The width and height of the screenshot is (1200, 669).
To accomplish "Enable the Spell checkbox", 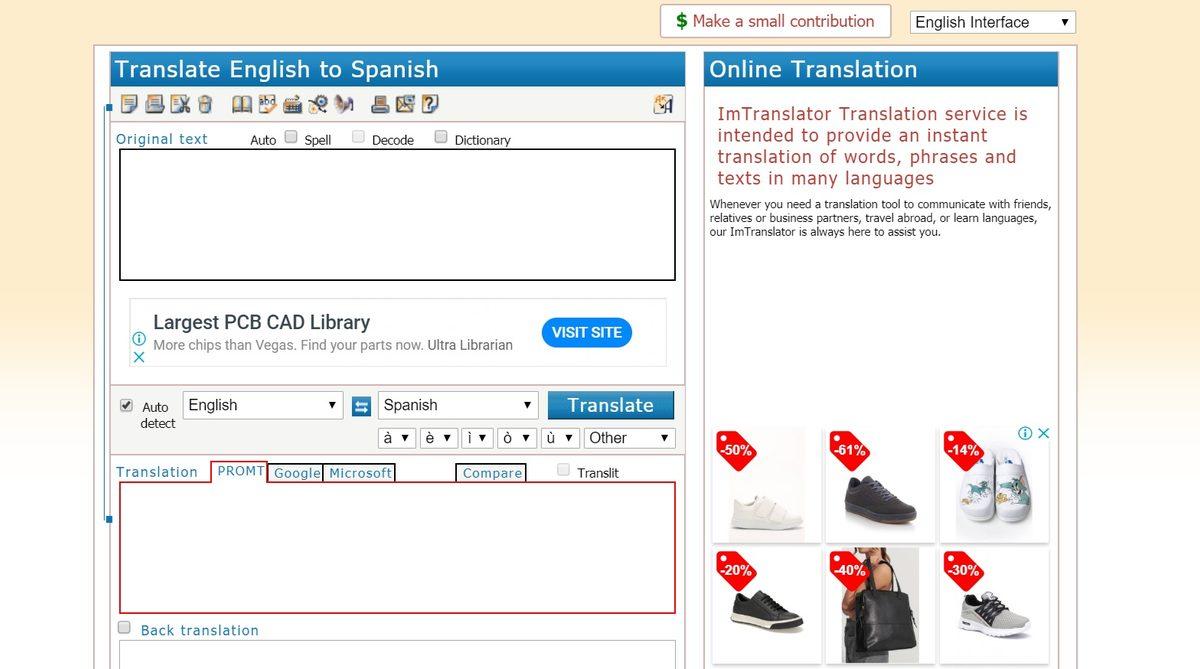I will tap(291, 137).
